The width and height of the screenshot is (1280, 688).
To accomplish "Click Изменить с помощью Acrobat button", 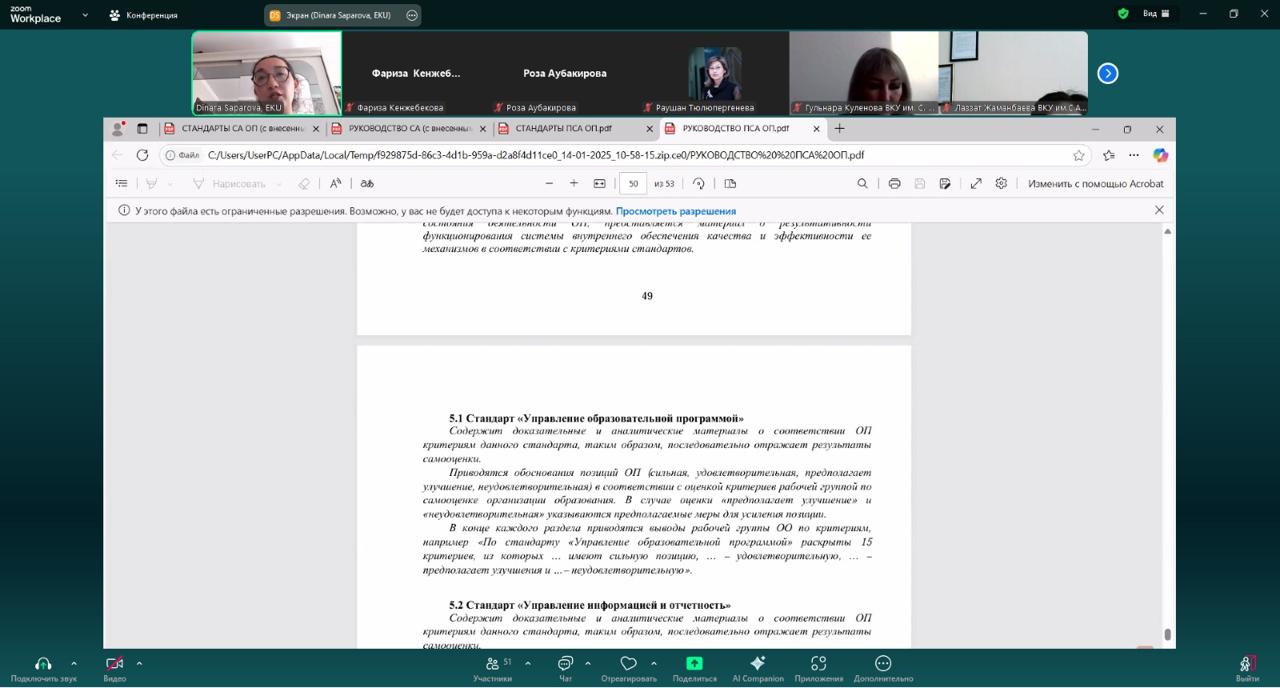I will tap(1095, 184).
